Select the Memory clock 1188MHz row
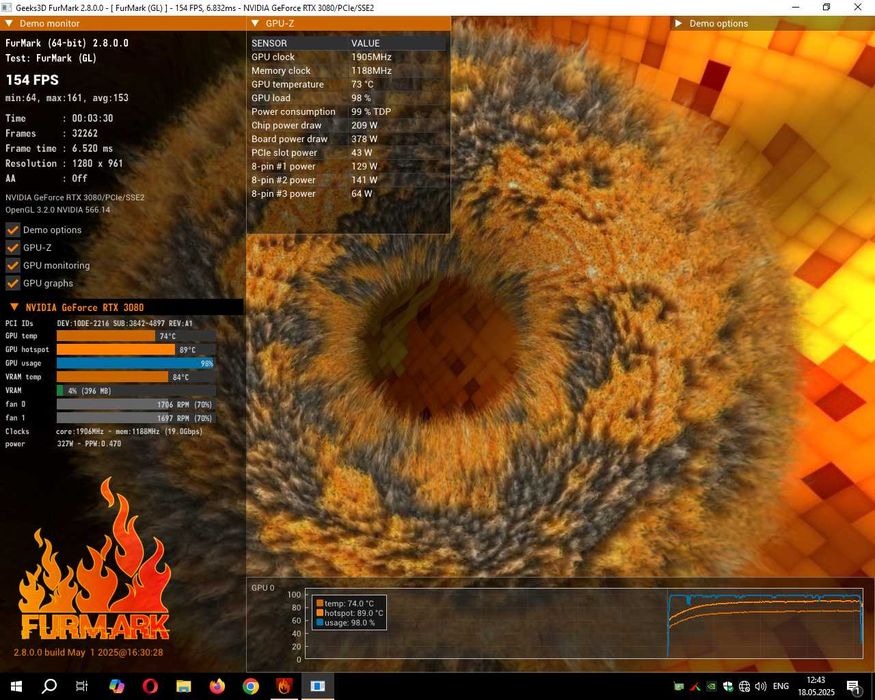This screenshot has width=875, height=700. point(349,71)
